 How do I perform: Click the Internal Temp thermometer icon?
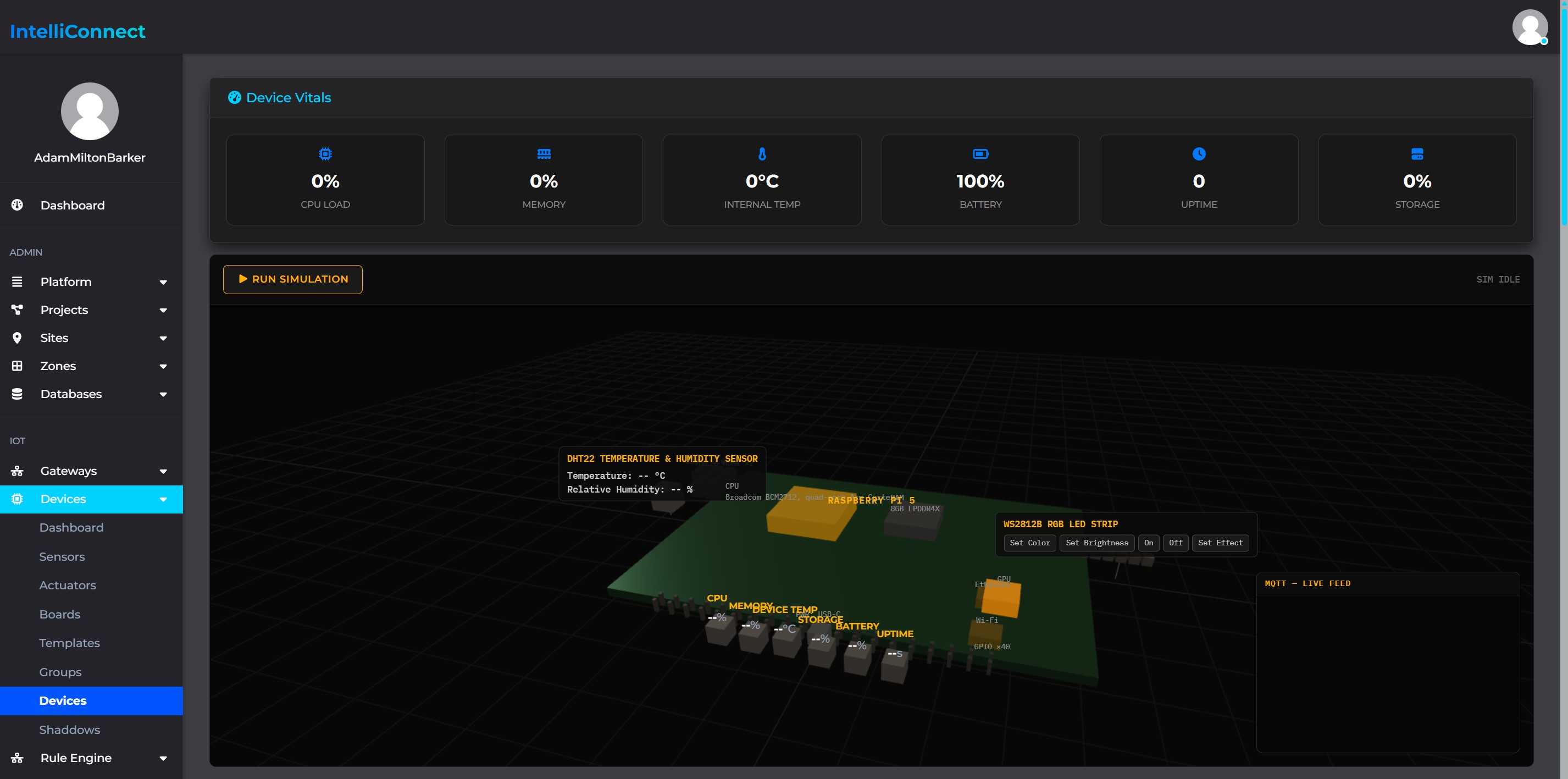762,154
